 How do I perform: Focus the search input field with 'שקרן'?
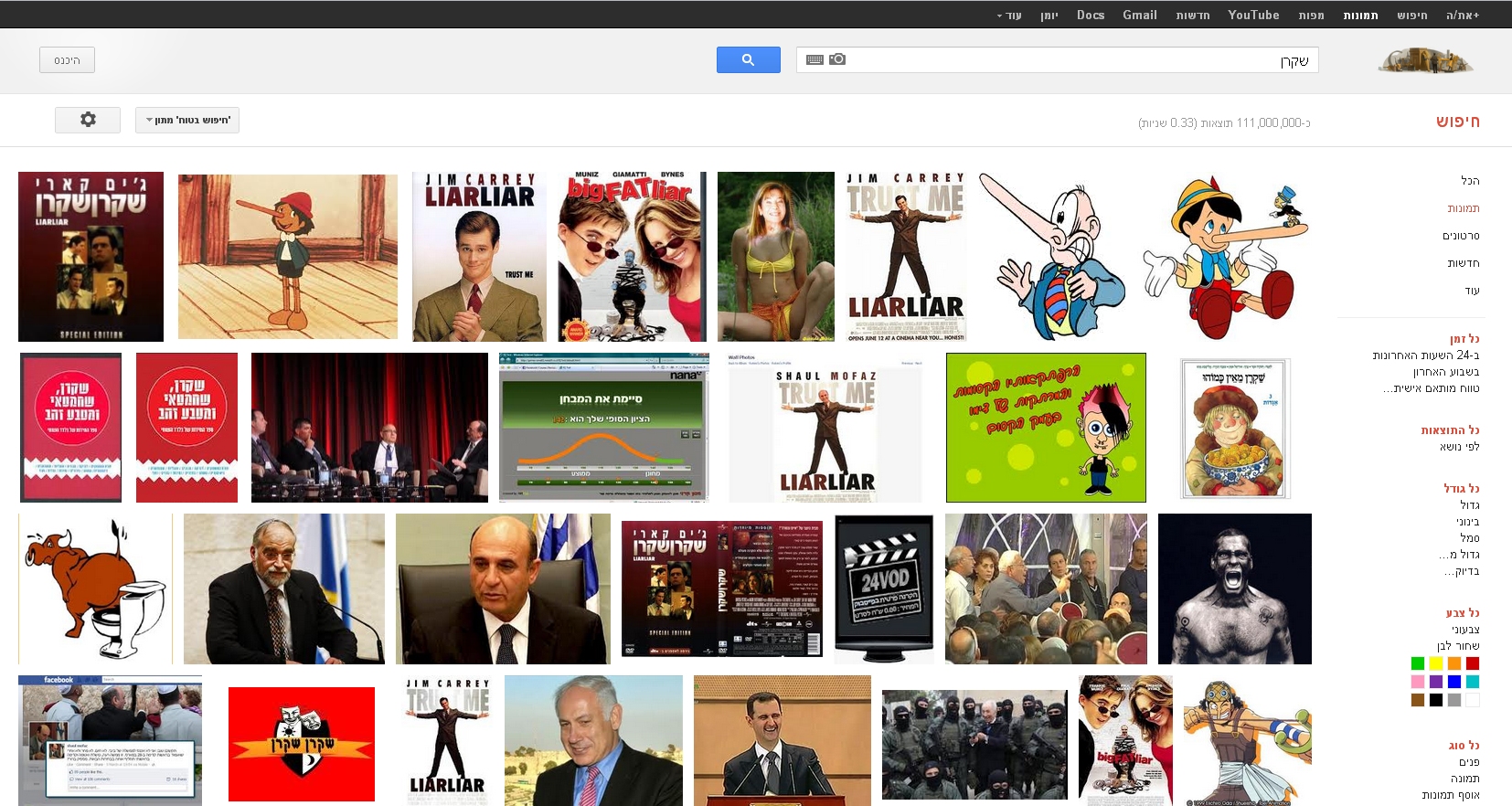coord(1058,60)
